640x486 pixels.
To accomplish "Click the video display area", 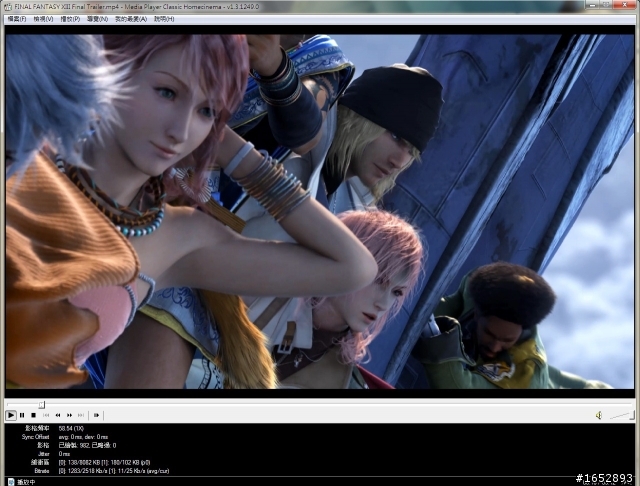I will (320, 211).
